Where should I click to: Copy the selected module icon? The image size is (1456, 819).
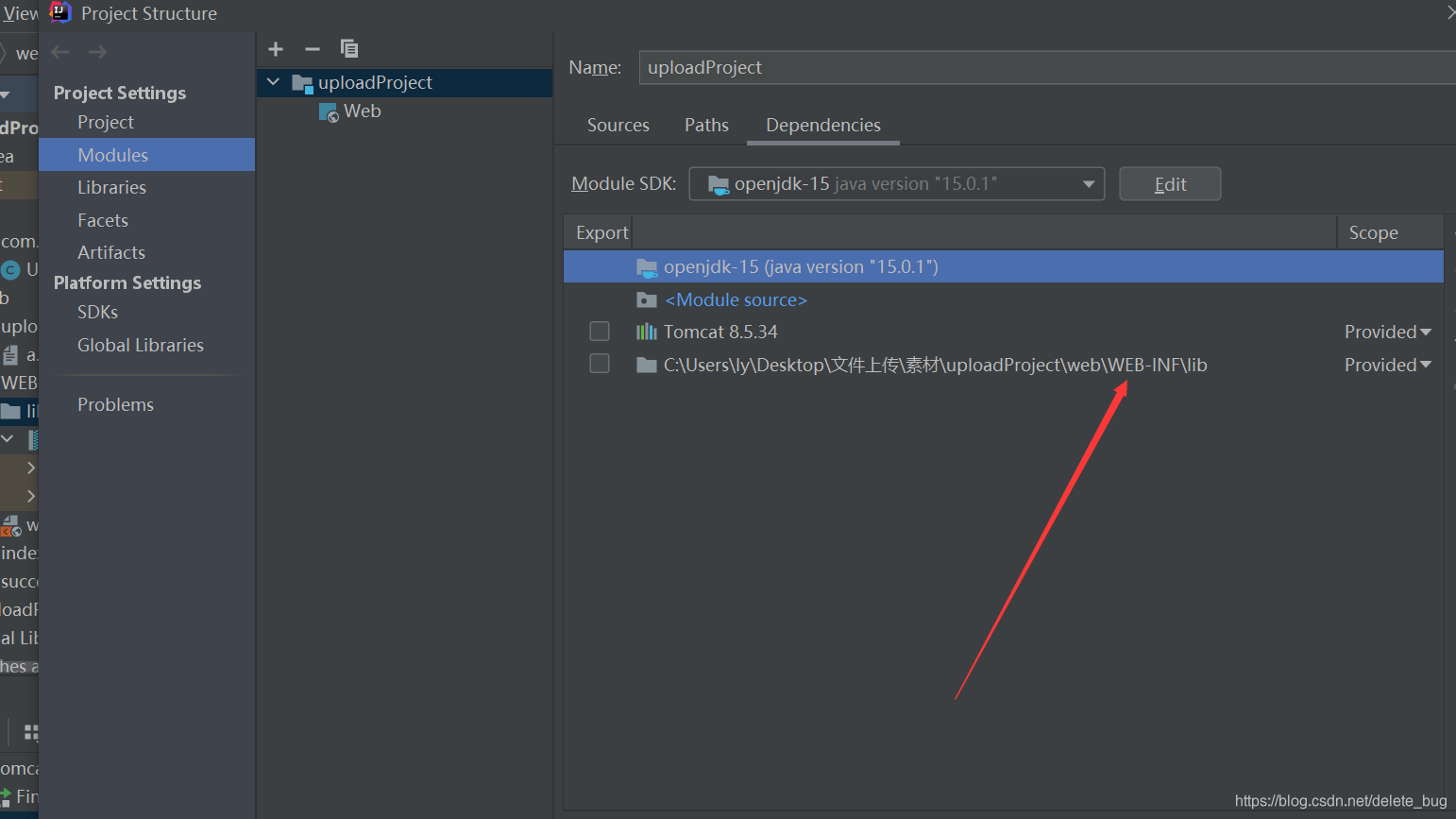349,48
